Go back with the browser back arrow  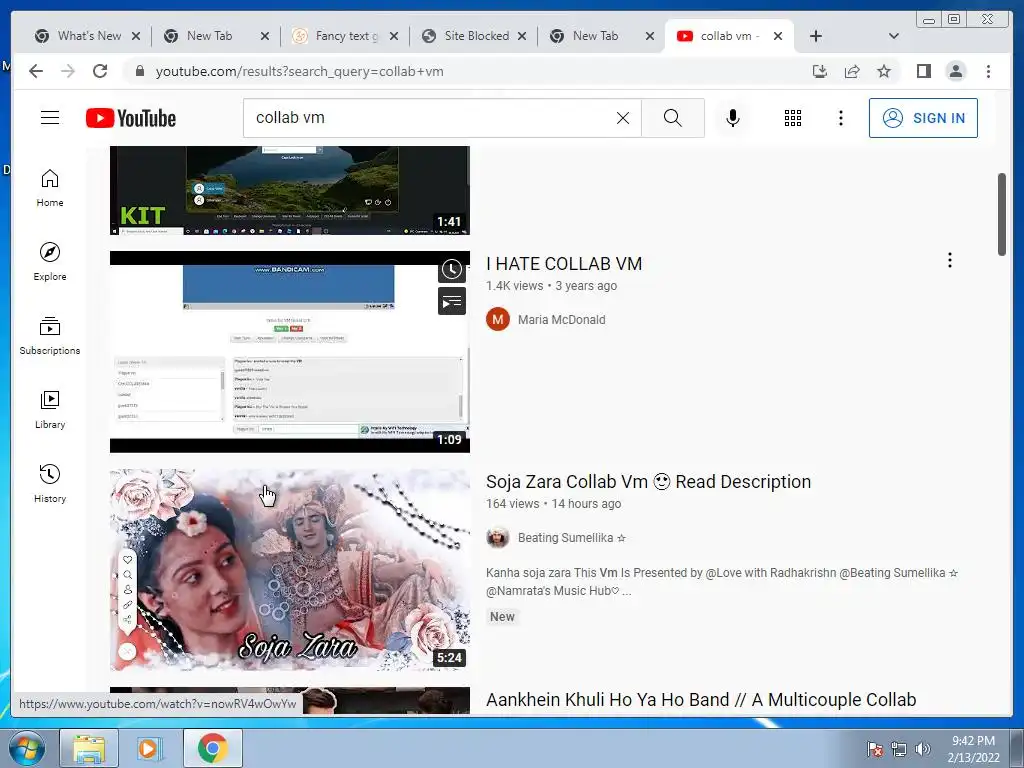pyautogui.click(x=36, y=71)
